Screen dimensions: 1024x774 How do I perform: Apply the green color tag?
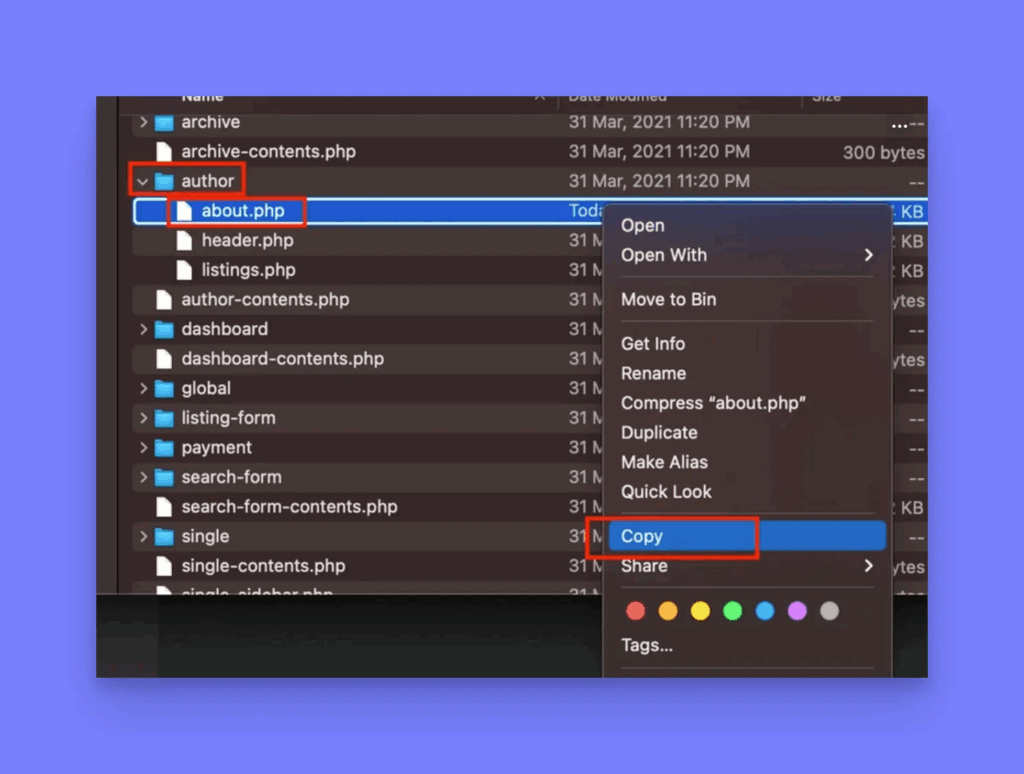732,611
